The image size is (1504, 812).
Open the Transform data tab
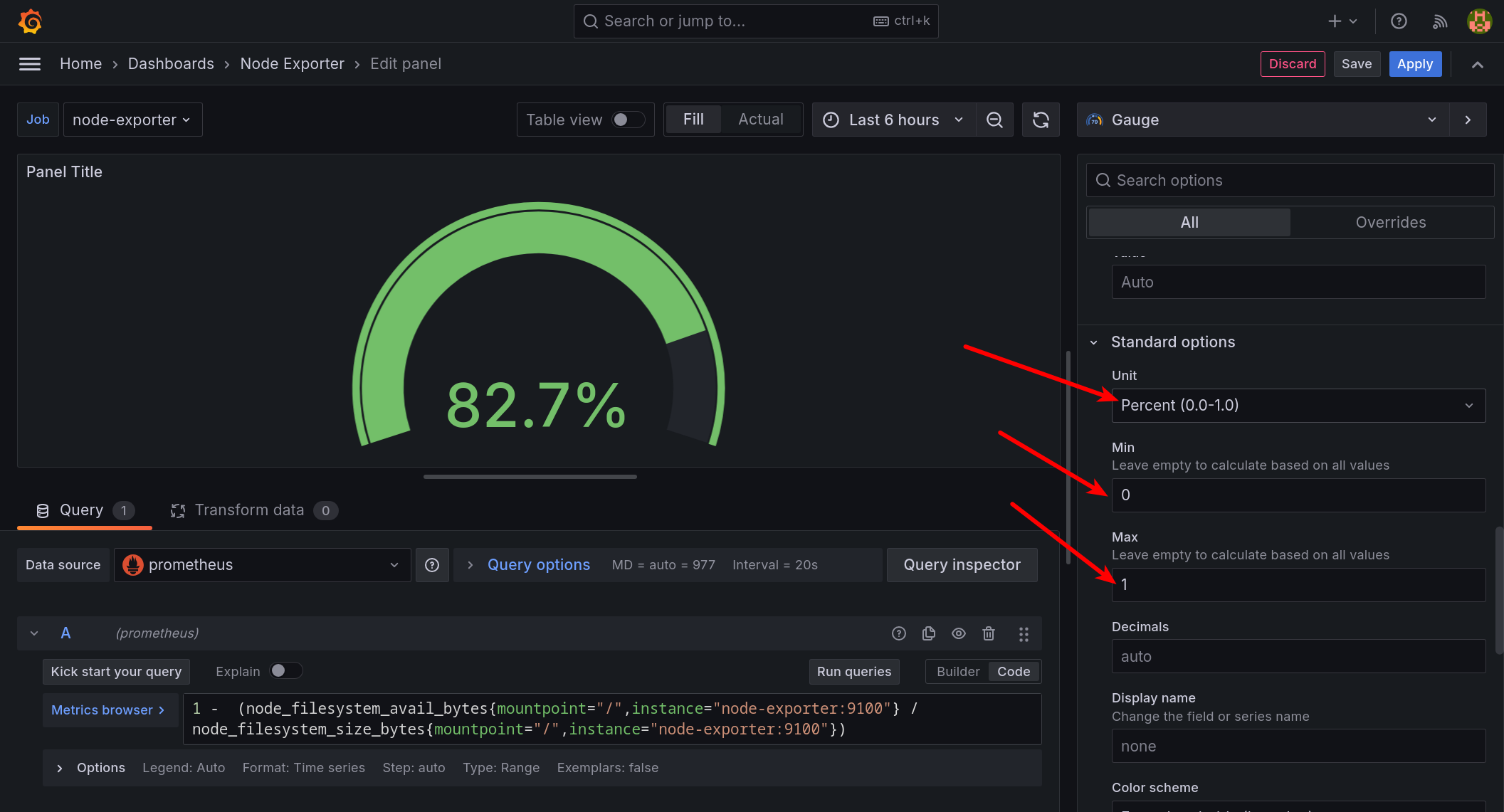[x=254, y=510]
